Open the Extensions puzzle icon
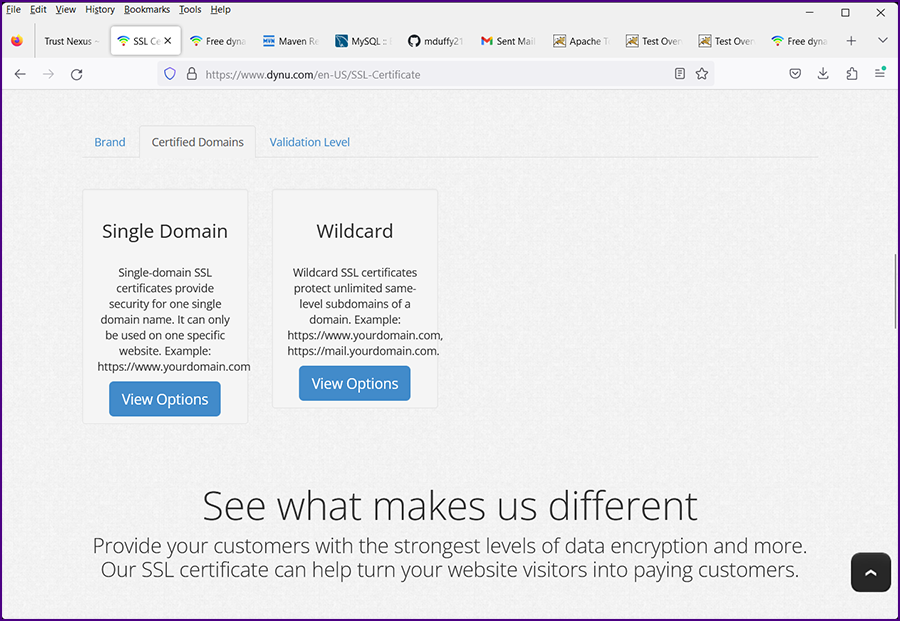The width and height of the screenshot is (900, 621). point(852,74)
